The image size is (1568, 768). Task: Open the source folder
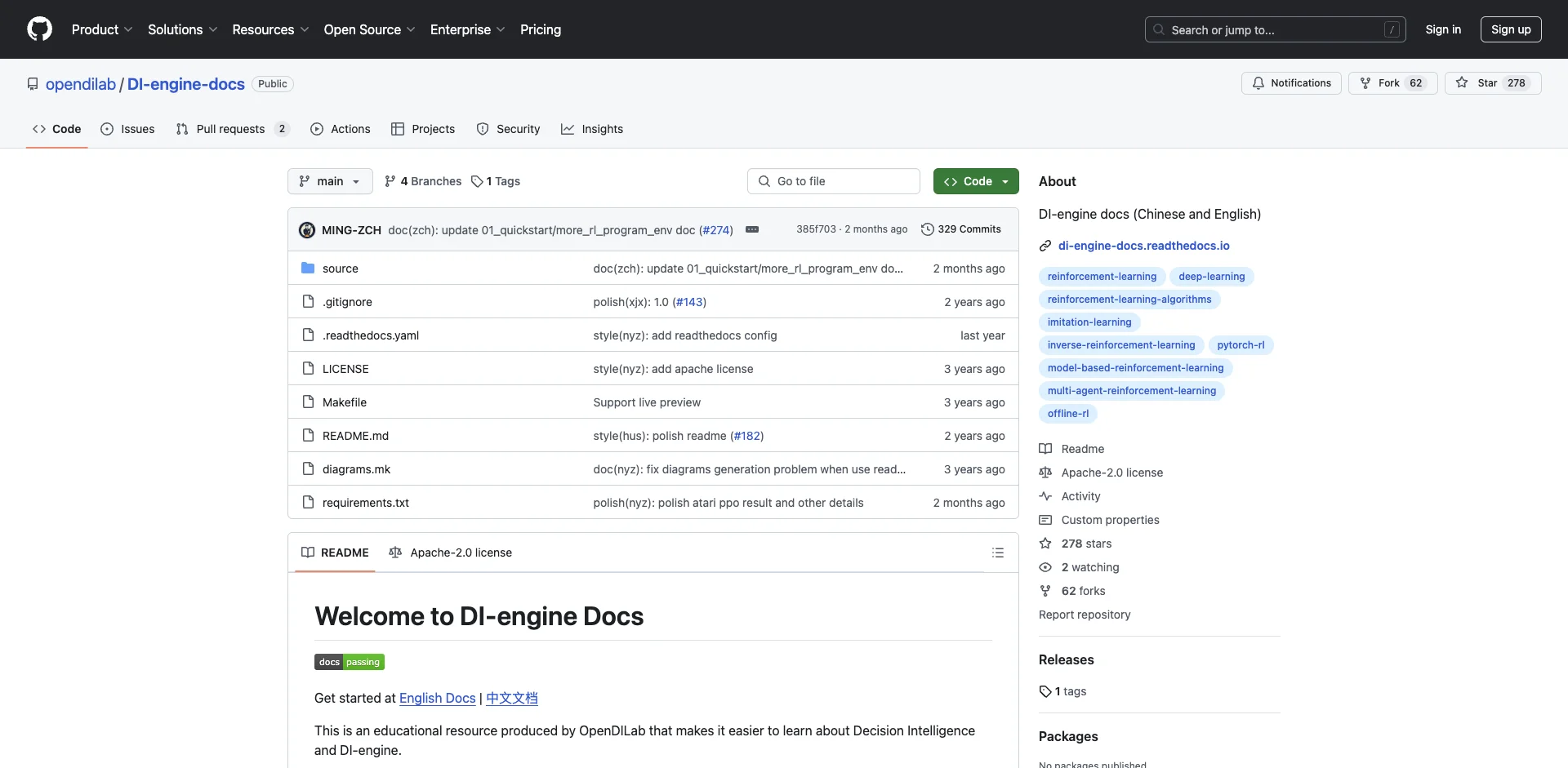(x=340, y=269)
